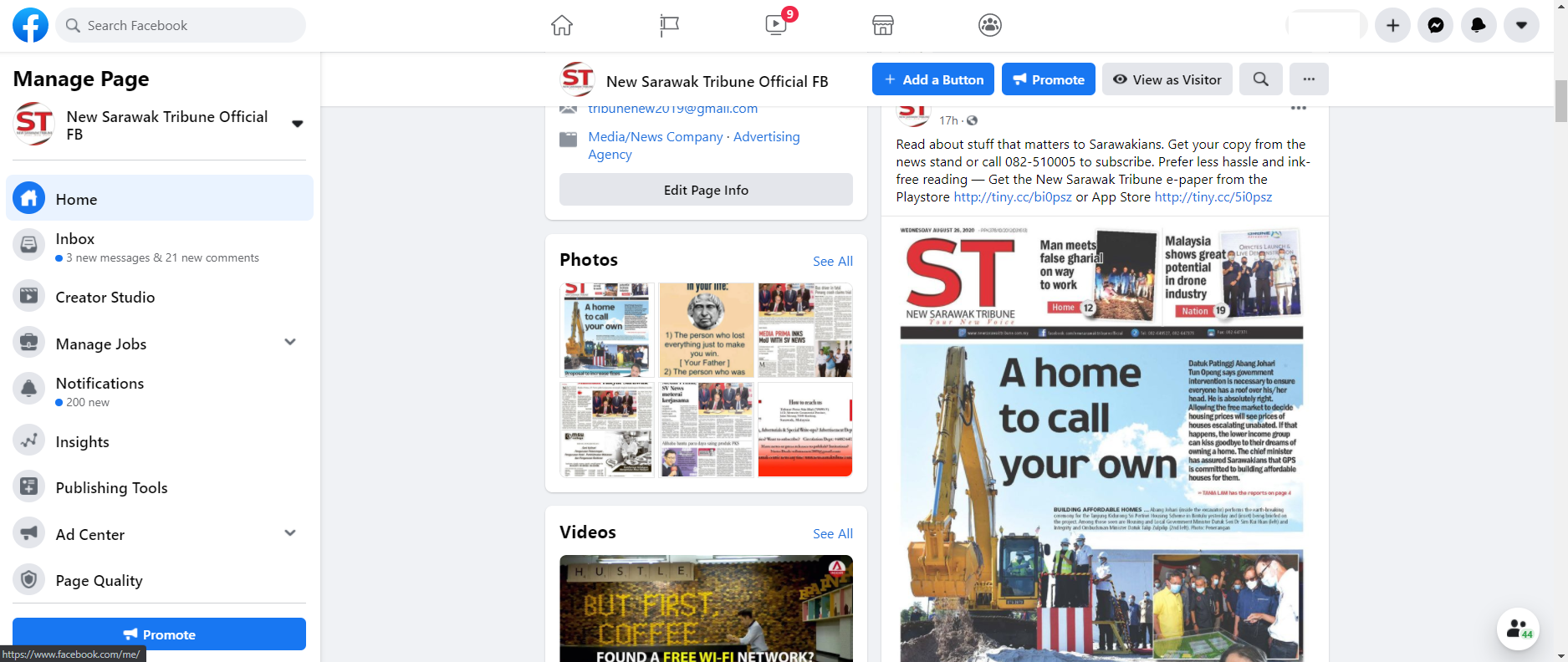Open Inbox in the sidebar
This screenshot has width=1568, height=662.
click(x=75, y=239)
